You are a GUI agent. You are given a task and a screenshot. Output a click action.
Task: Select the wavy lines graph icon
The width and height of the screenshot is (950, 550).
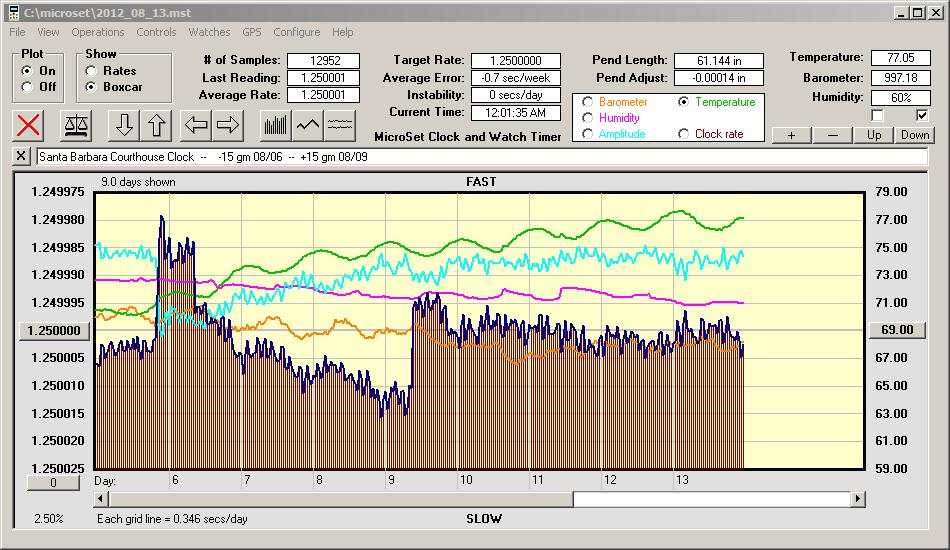341,125
